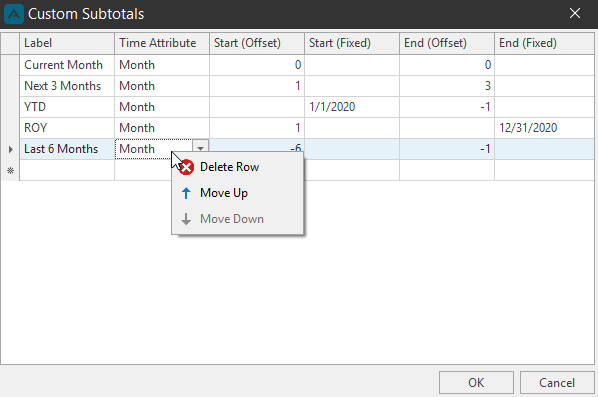
Task: Click the row header of the YTD row
Action: click(10, 107)
